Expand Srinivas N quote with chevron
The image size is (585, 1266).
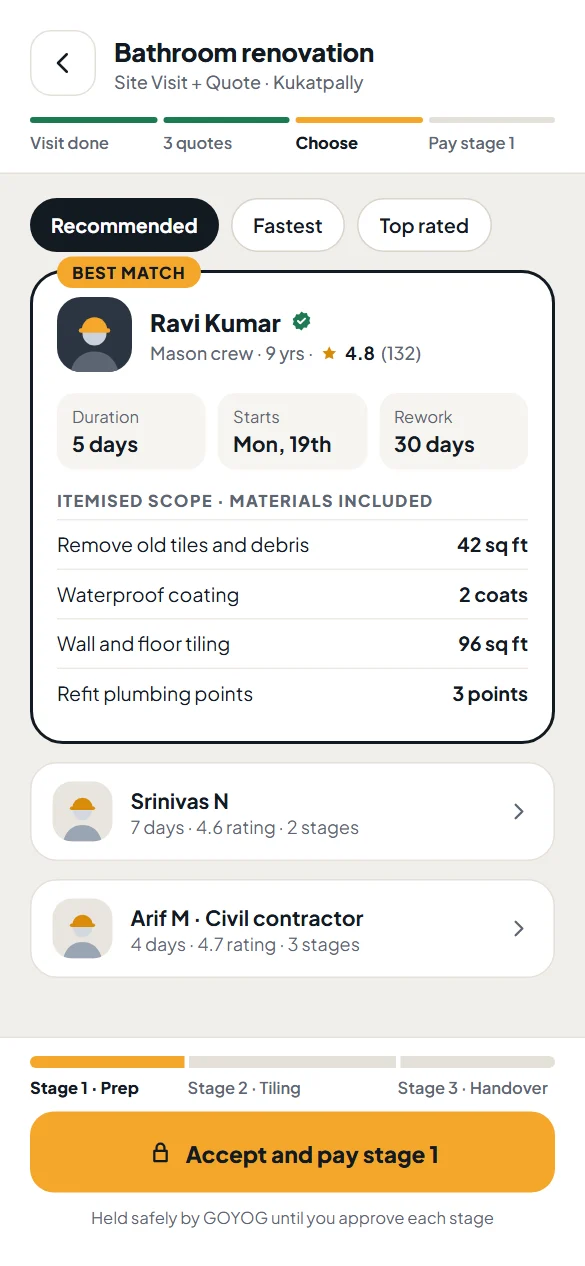click(519, 812)
